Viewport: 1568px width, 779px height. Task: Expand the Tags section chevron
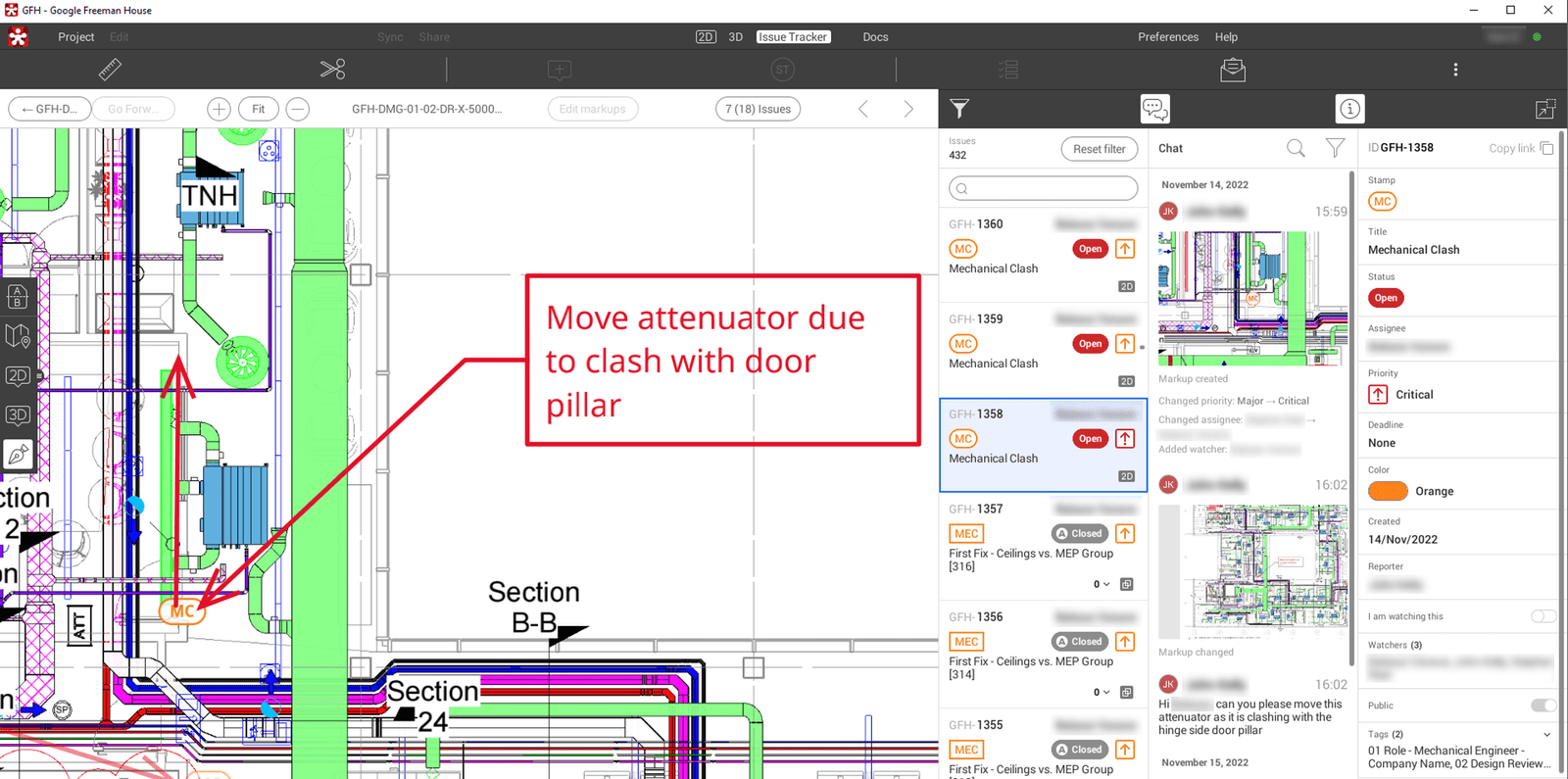[1546, 734]
